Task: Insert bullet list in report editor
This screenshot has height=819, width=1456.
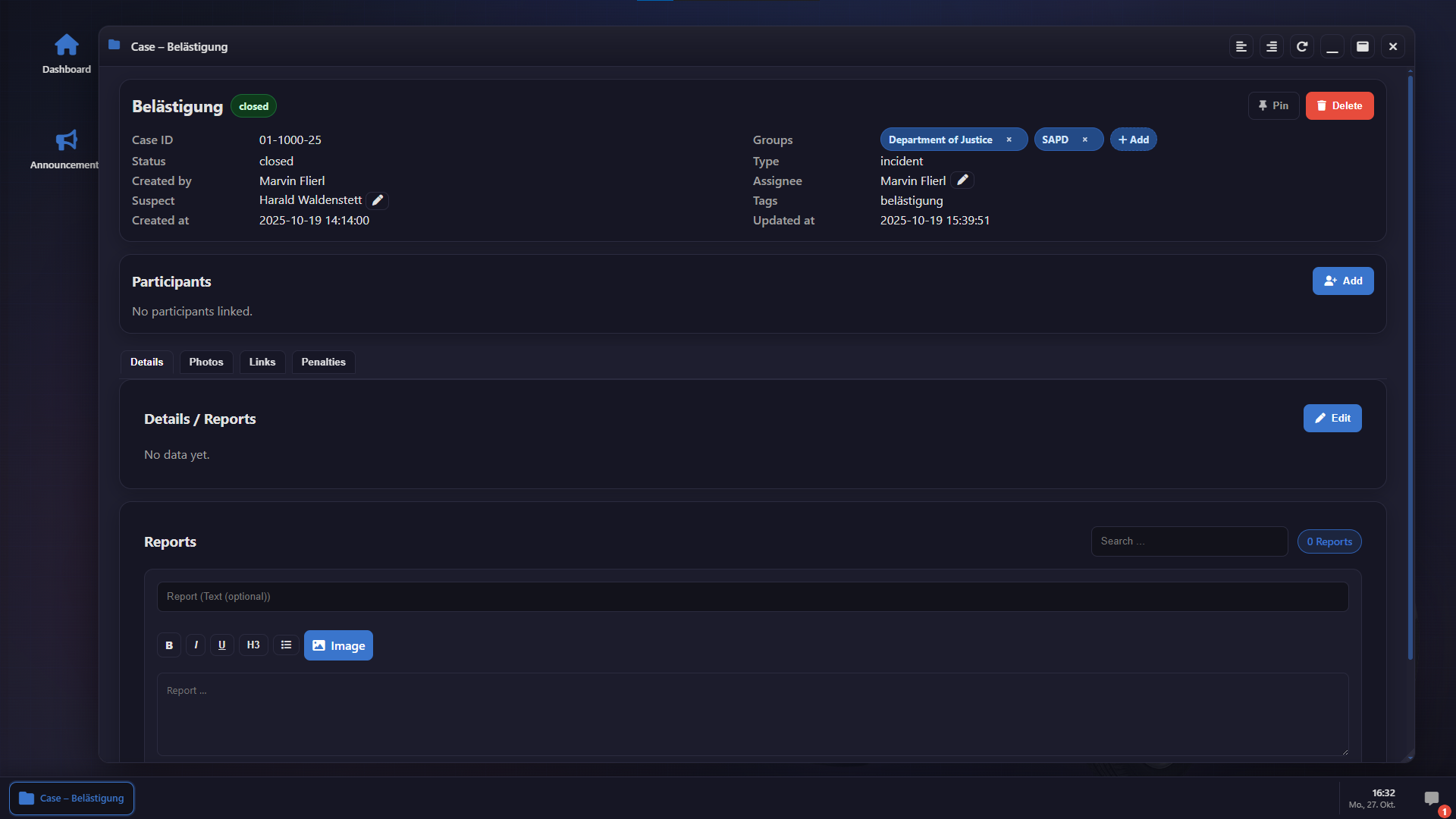Action: click(x=286, y=645)
